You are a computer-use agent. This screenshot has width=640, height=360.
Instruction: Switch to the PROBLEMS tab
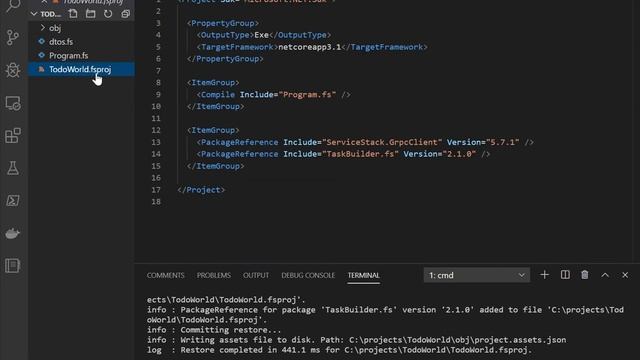pyautogui.click(x=213, y=276)
